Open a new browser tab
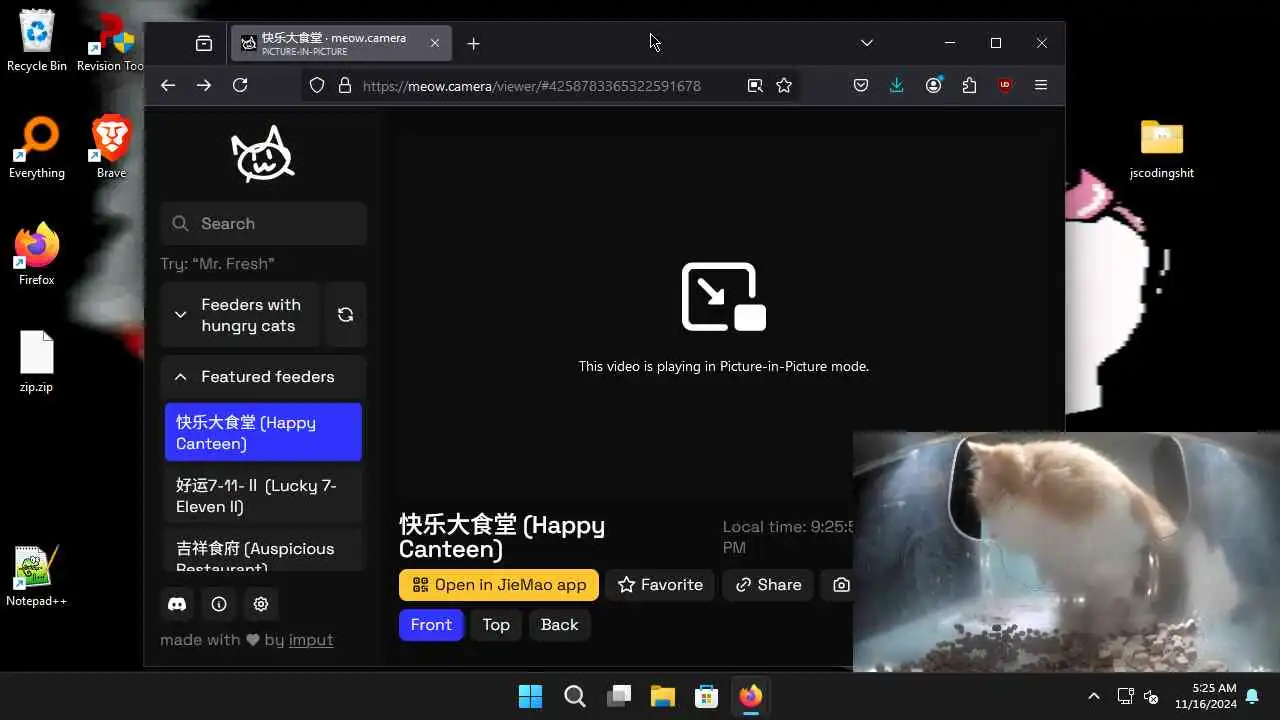The width and height of the screenshot is (1280, 720). (x=474, y=44)
